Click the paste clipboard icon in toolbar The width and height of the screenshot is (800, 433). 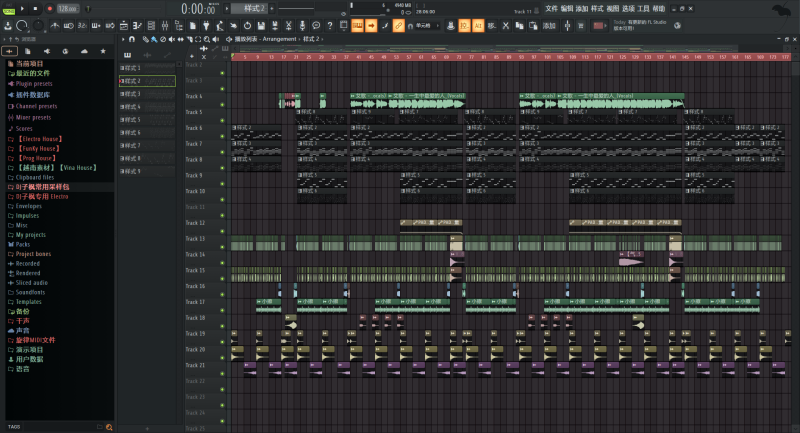pyautogui.click(x=533, y=26)
